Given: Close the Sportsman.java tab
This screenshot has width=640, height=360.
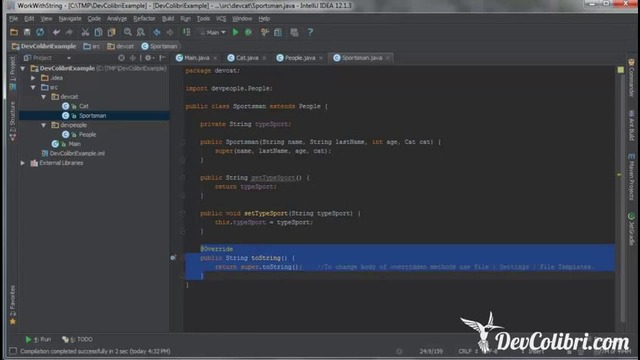Looking at the screenshot, I should 388,58.
